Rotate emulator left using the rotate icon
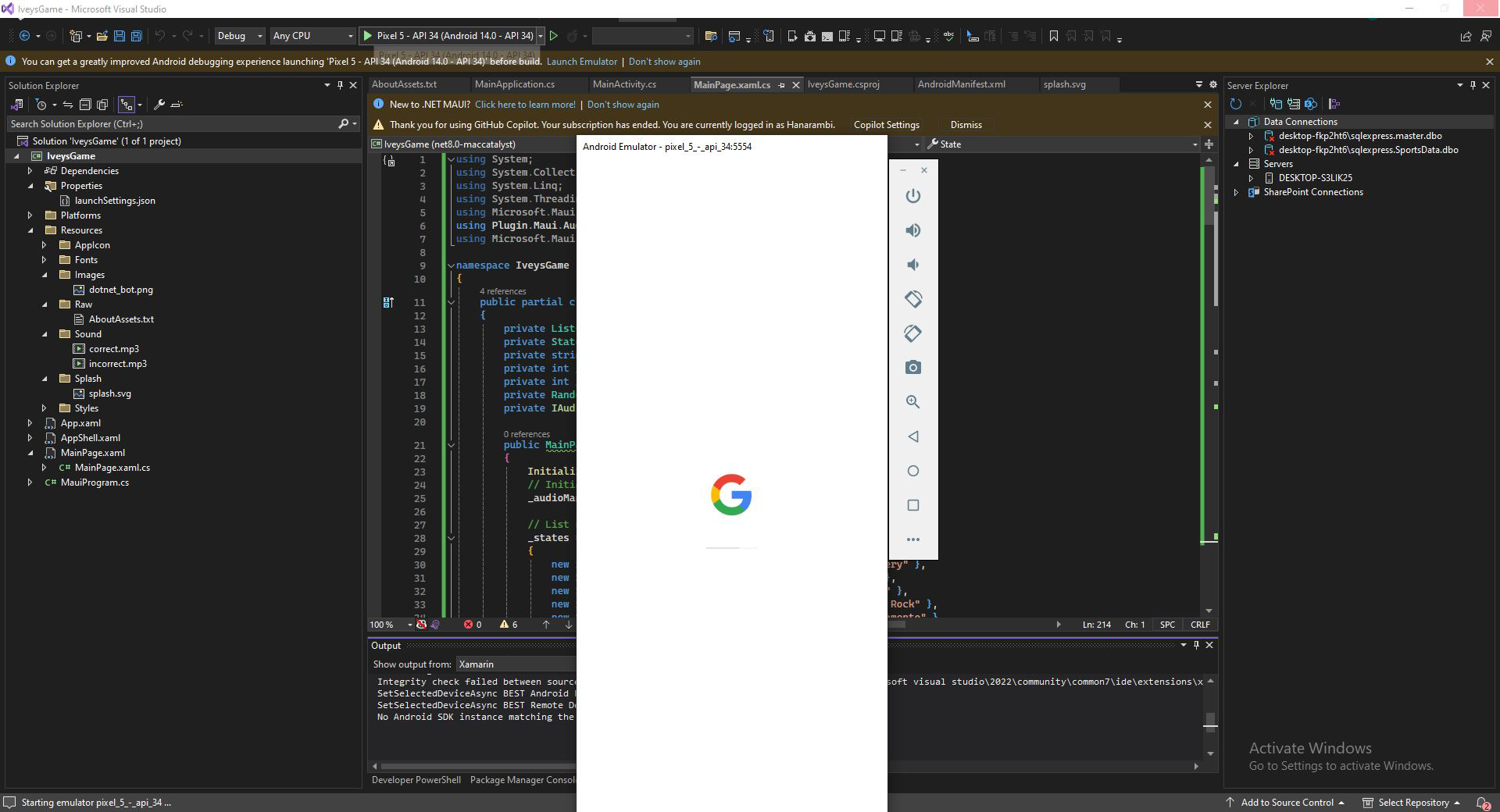 click(912, 299)
